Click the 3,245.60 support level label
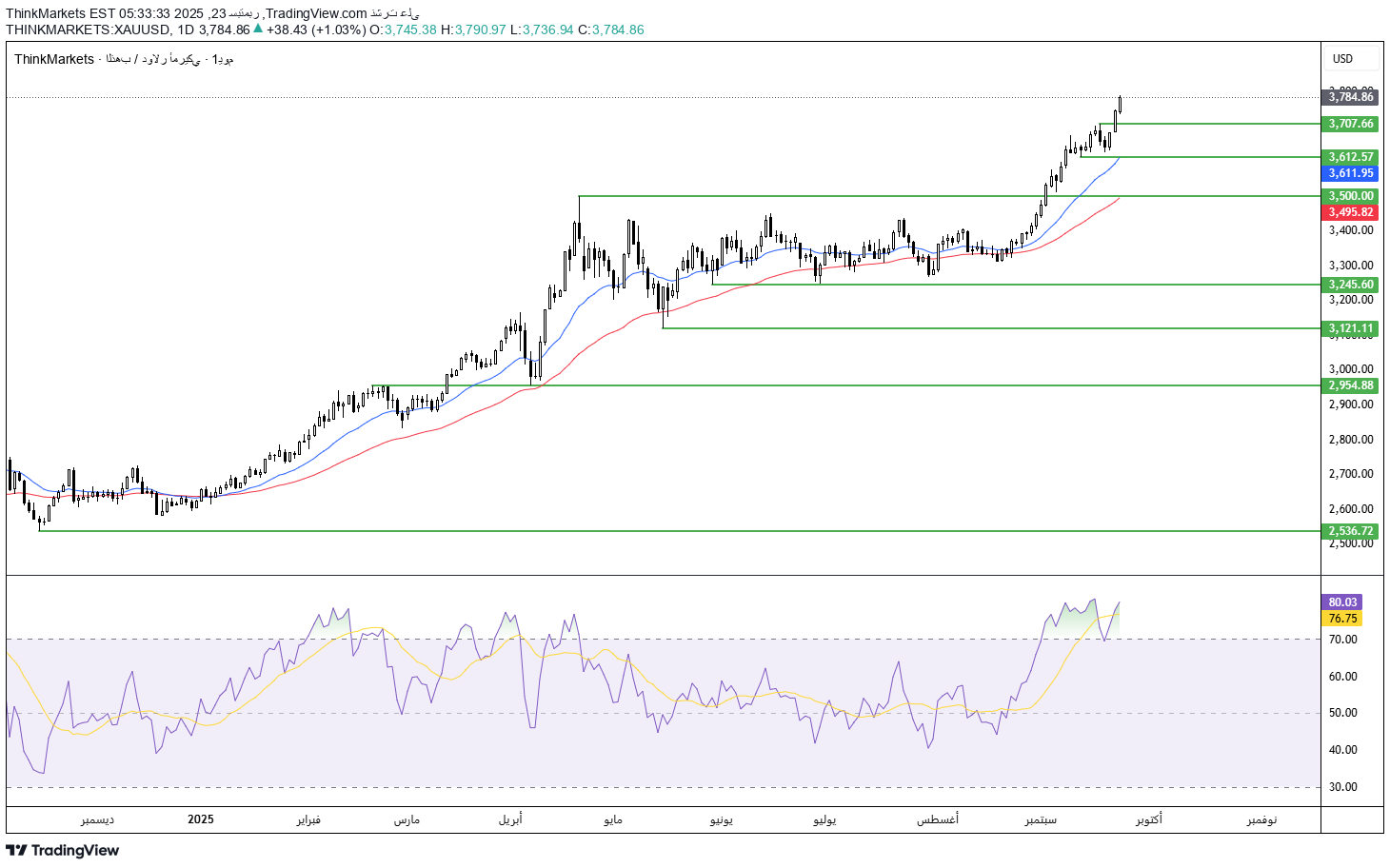Viewport: 1390px width, 868px height. (1351, 285)
